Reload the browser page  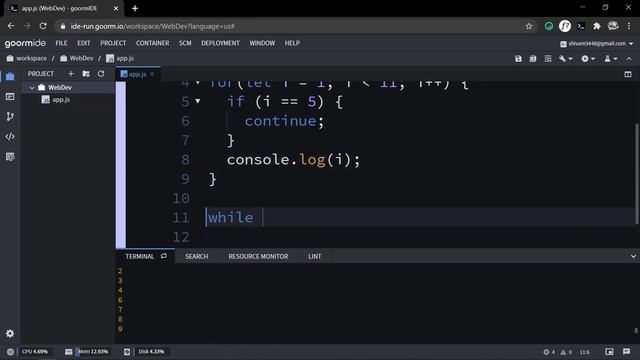click(43, 26)
